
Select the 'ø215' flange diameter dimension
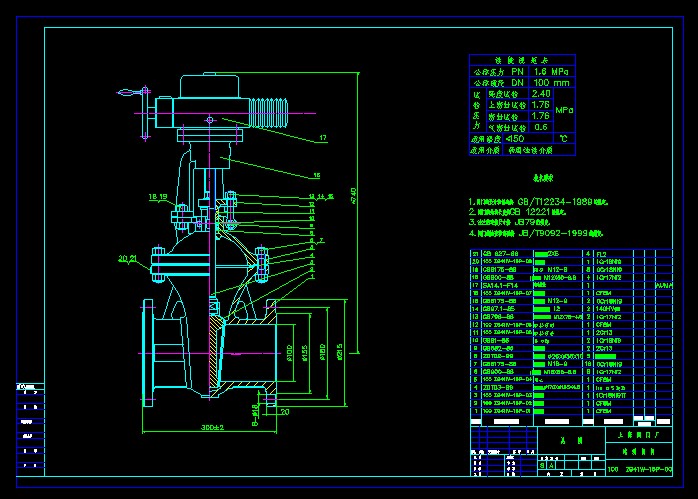pyautogui.click(x=341, y=352)
